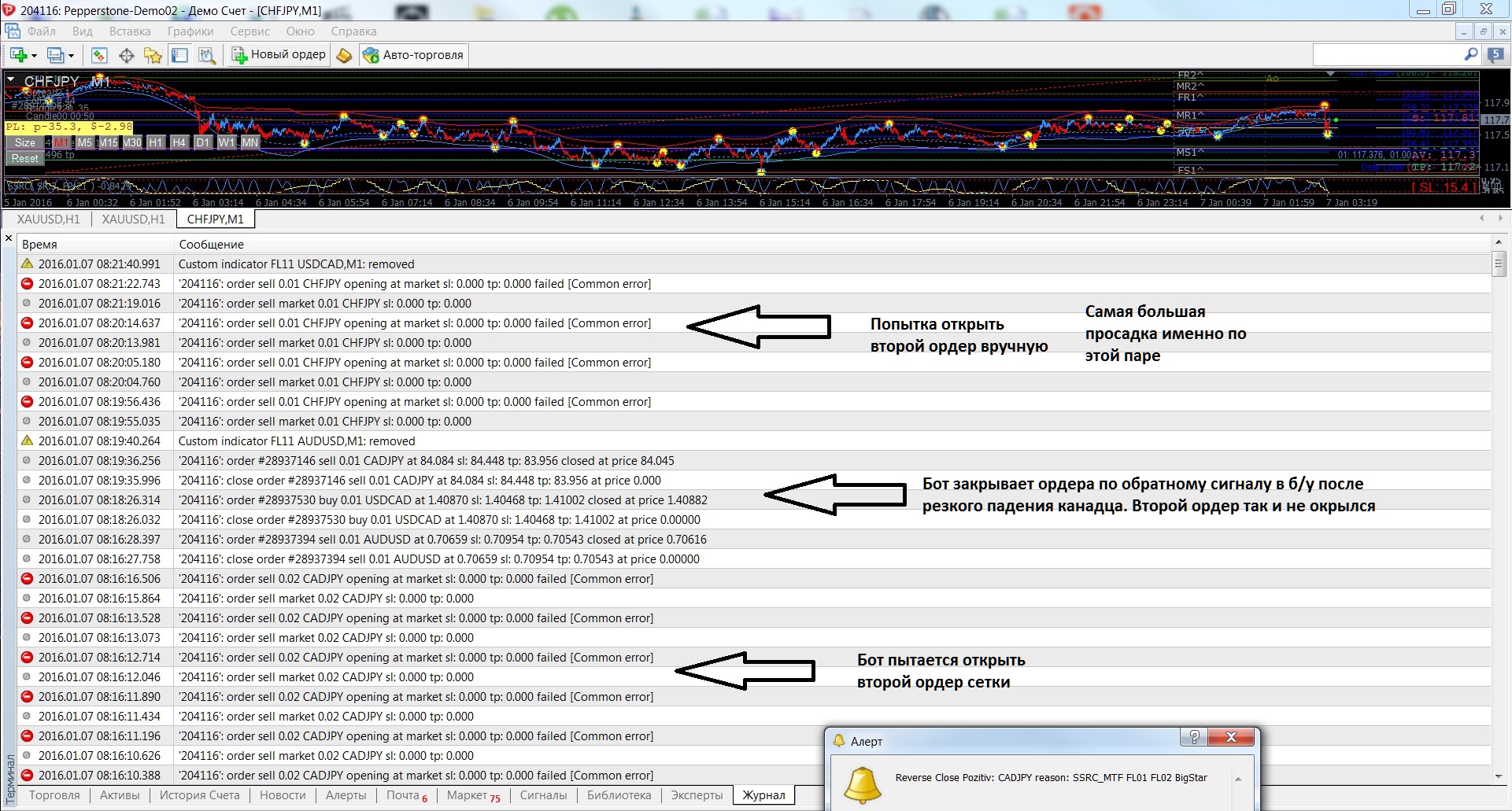The width and height of the screenshot is (1512, 811).
Task: Open the MQL5 chat icon labeled 5
Action: (x=1495, y=55)
